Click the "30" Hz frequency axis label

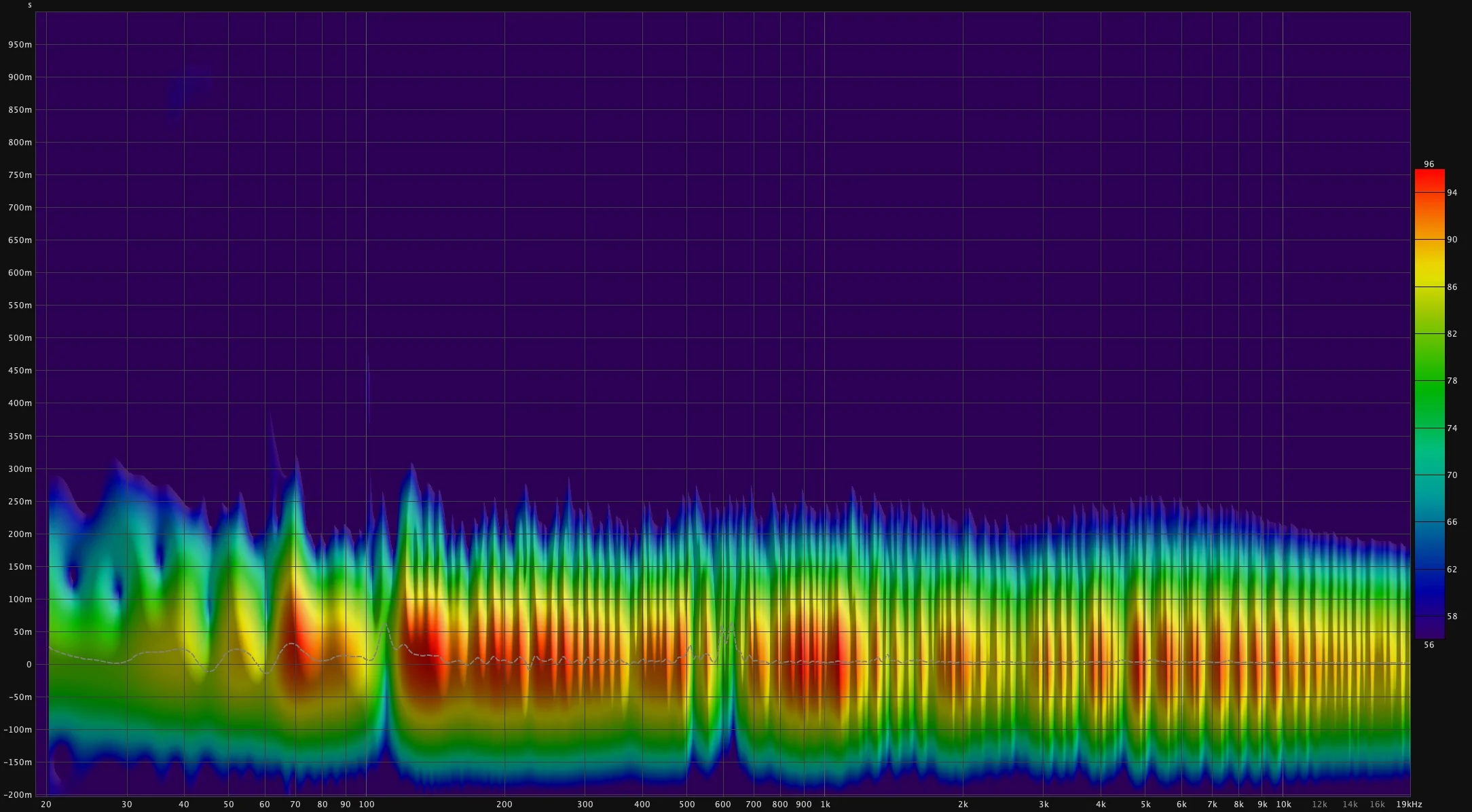click(127, 805)
